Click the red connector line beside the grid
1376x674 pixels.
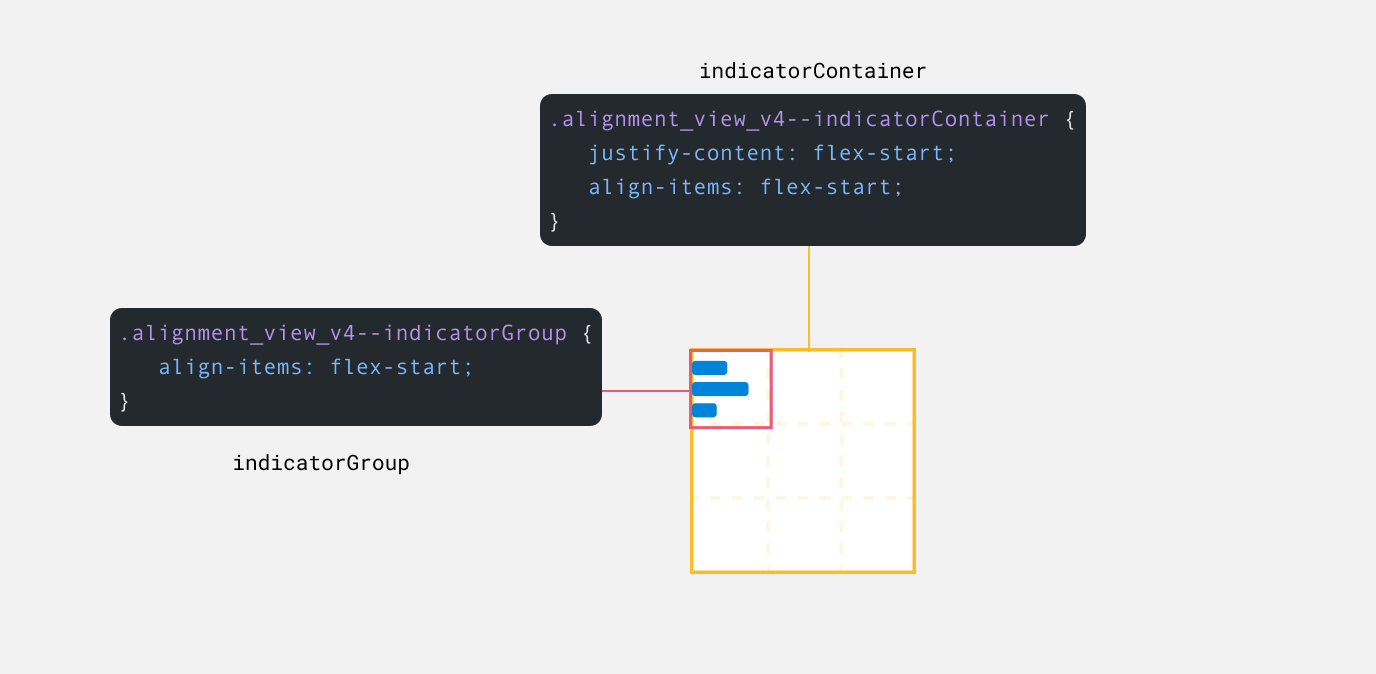click(x=645, y=391)
